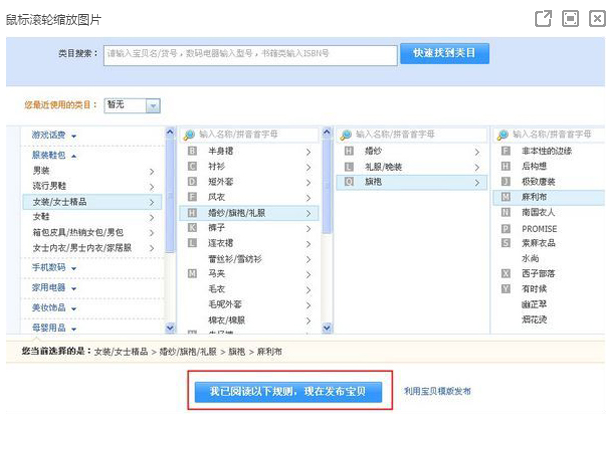Image resolution: width=616 pixels, height=453 pixels.
Task: Expand the 母婴用品 category group
Action: coord(54,328)
